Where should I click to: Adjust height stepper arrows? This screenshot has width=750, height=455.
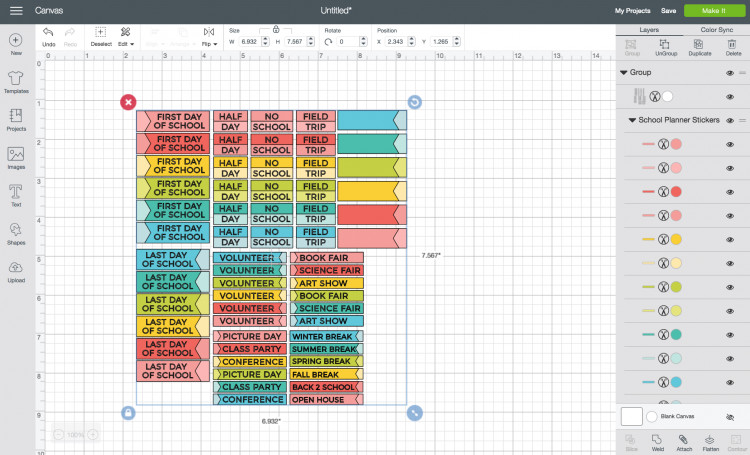click(311, 42)
